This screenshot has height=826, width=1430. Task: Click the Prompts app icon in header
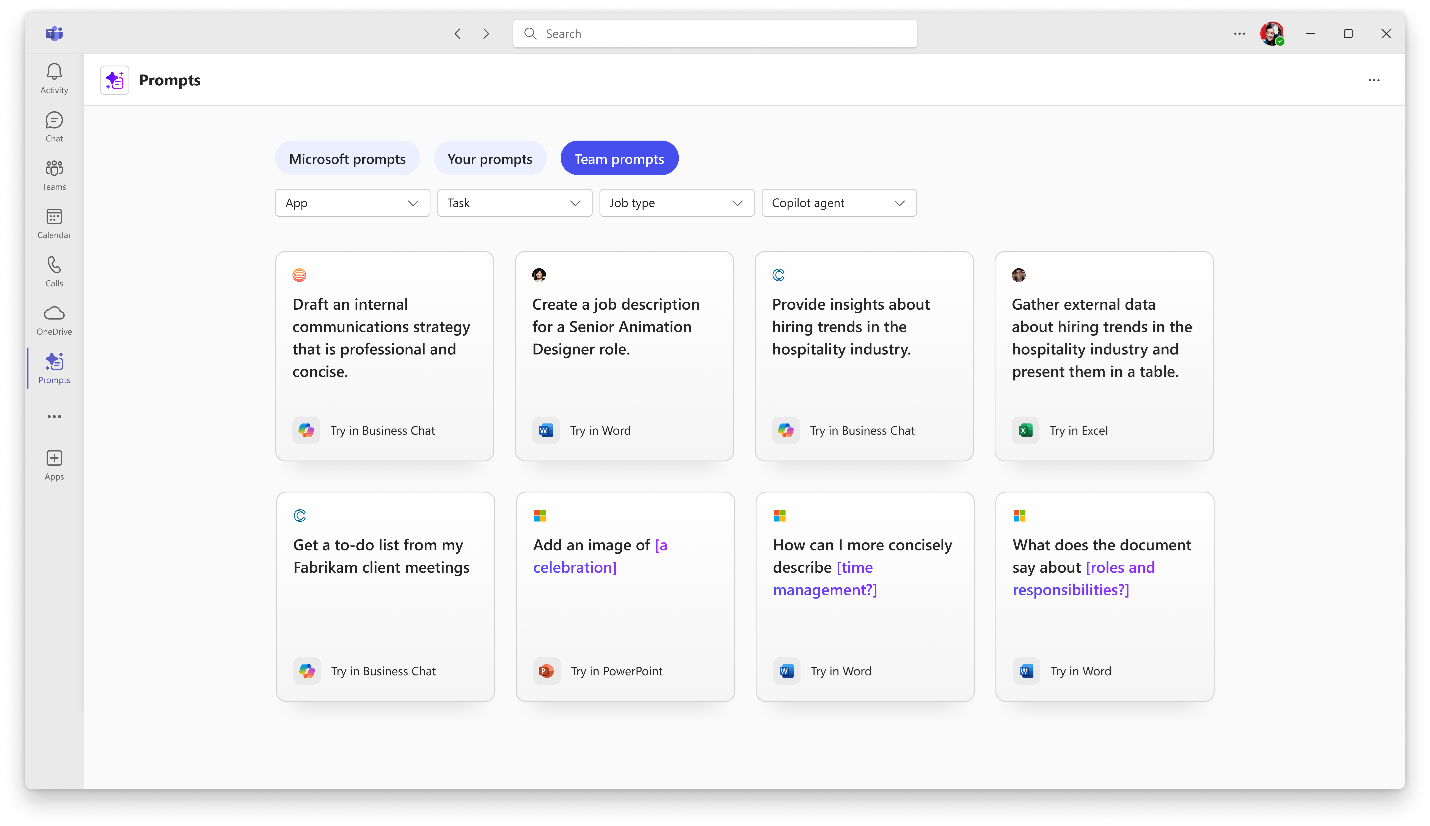114,80
